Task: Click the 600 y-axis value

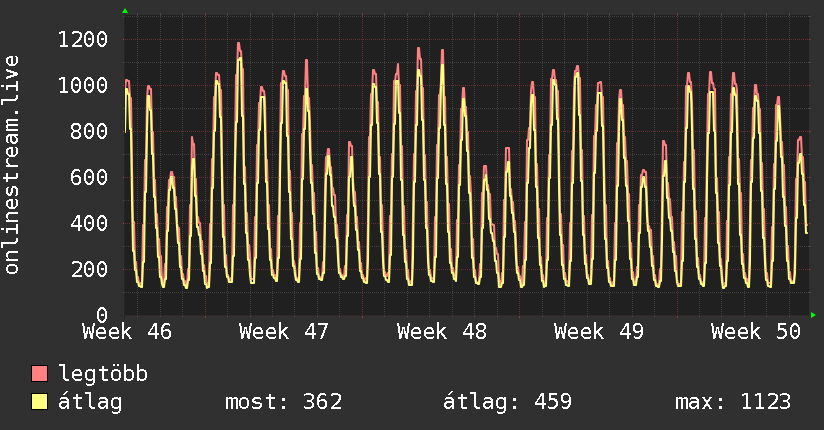Action: tap(89, 177)
